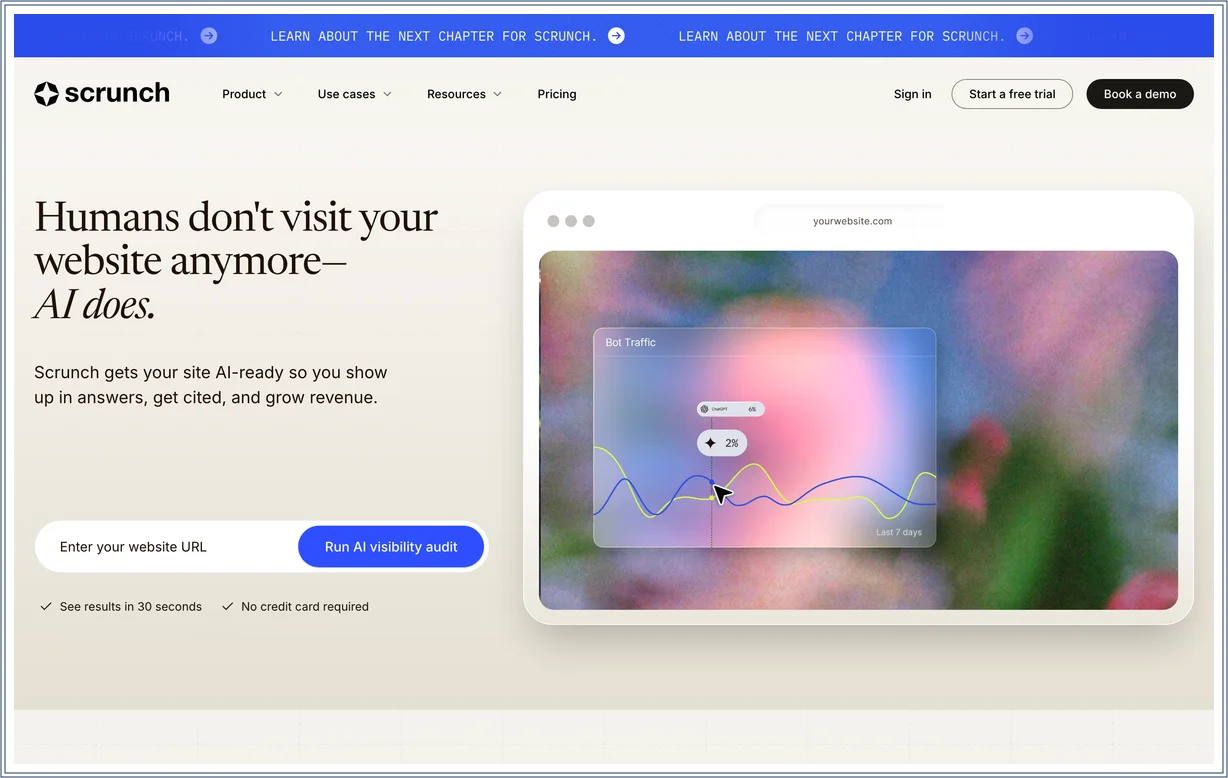Click checkmark next to See results in 30 seconds
The width and height of the screenshot is (1228, 778).
[46, 606]
